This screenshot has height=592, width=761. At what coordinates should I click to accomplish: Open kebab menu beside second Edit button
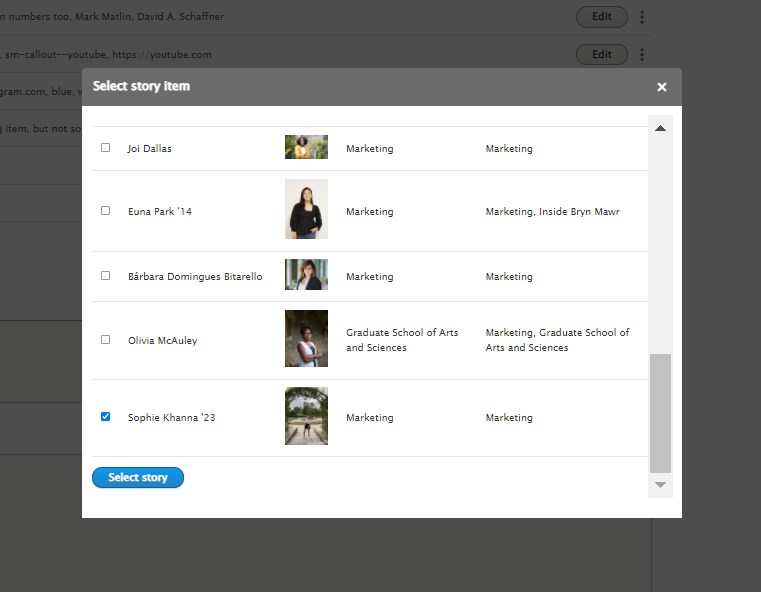[x=642, y=54]
